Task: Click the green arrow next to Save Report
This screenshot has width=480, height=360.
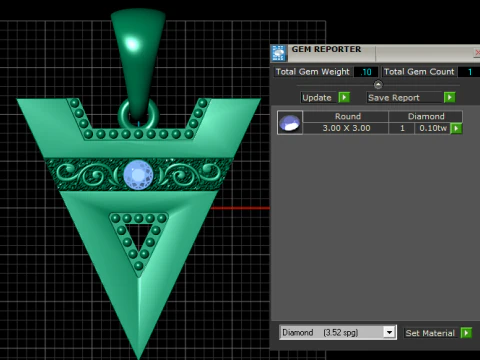Action: point(450,97)
